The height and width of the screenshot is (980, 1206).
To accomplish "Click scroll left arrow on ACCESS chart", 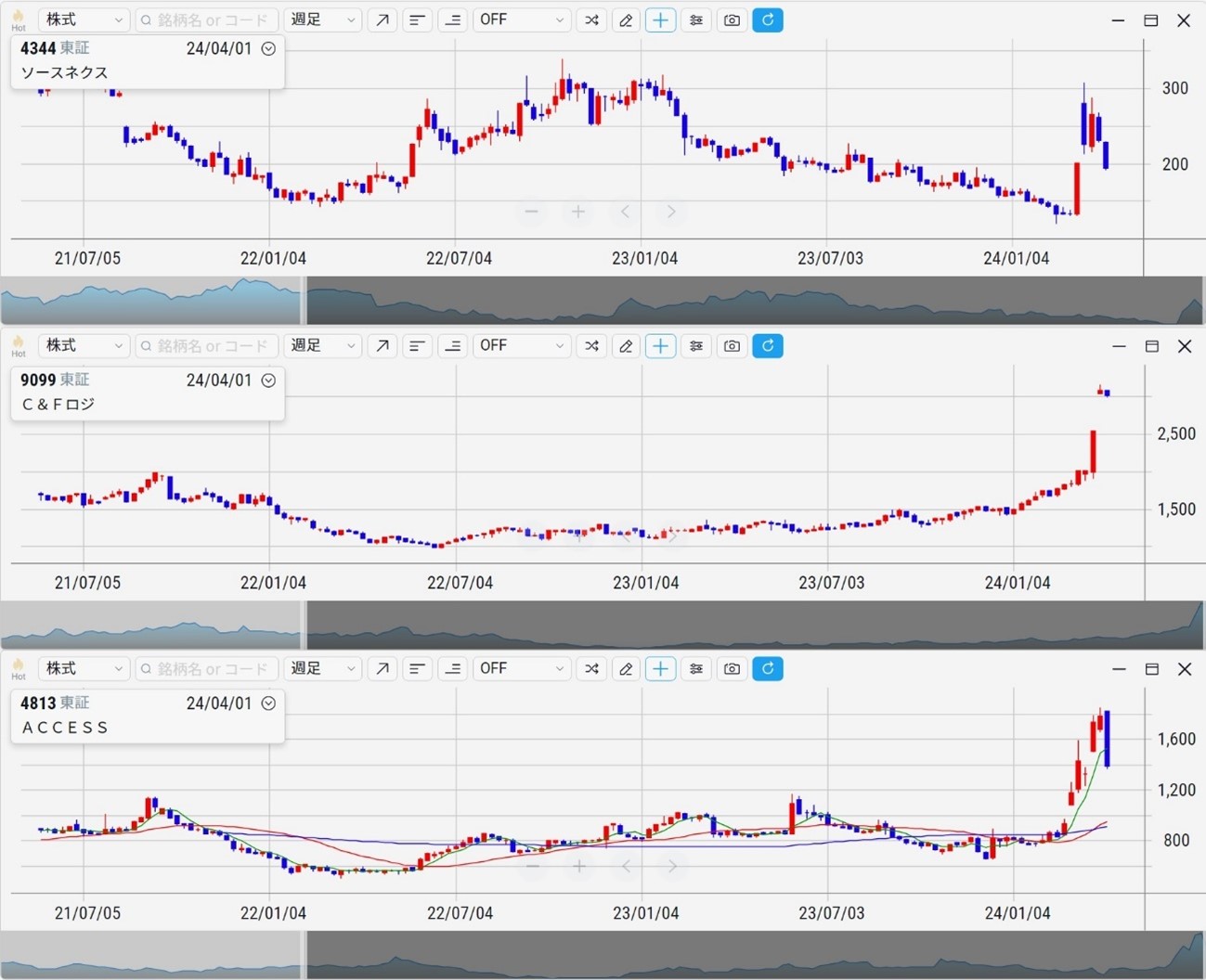I will tap(626, 867).
